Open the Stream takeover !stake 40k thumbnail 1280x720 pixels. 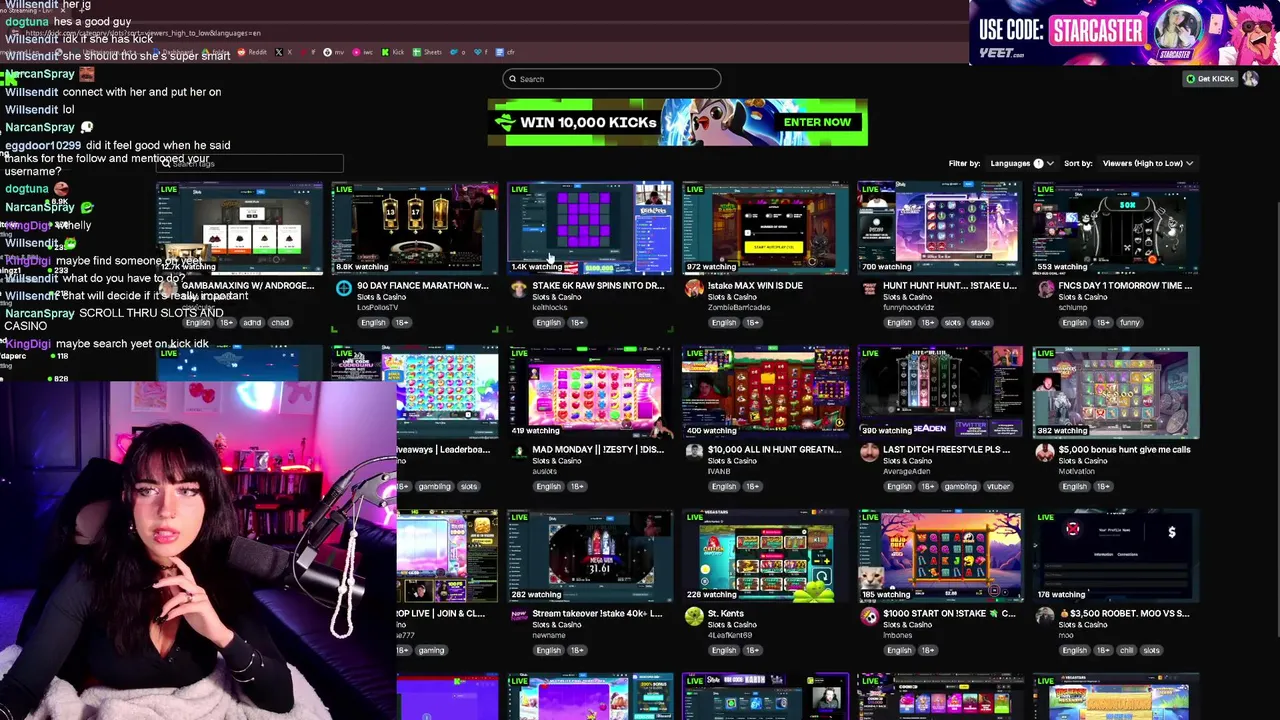[590, 556]
